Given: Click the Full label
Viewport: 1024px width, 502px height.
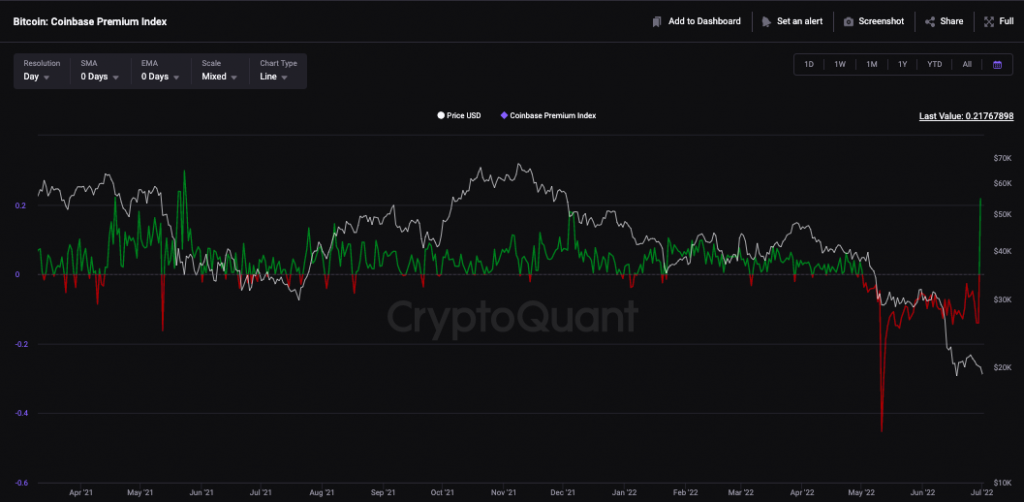Looking at the screenshot, I should coord(1006,22).
